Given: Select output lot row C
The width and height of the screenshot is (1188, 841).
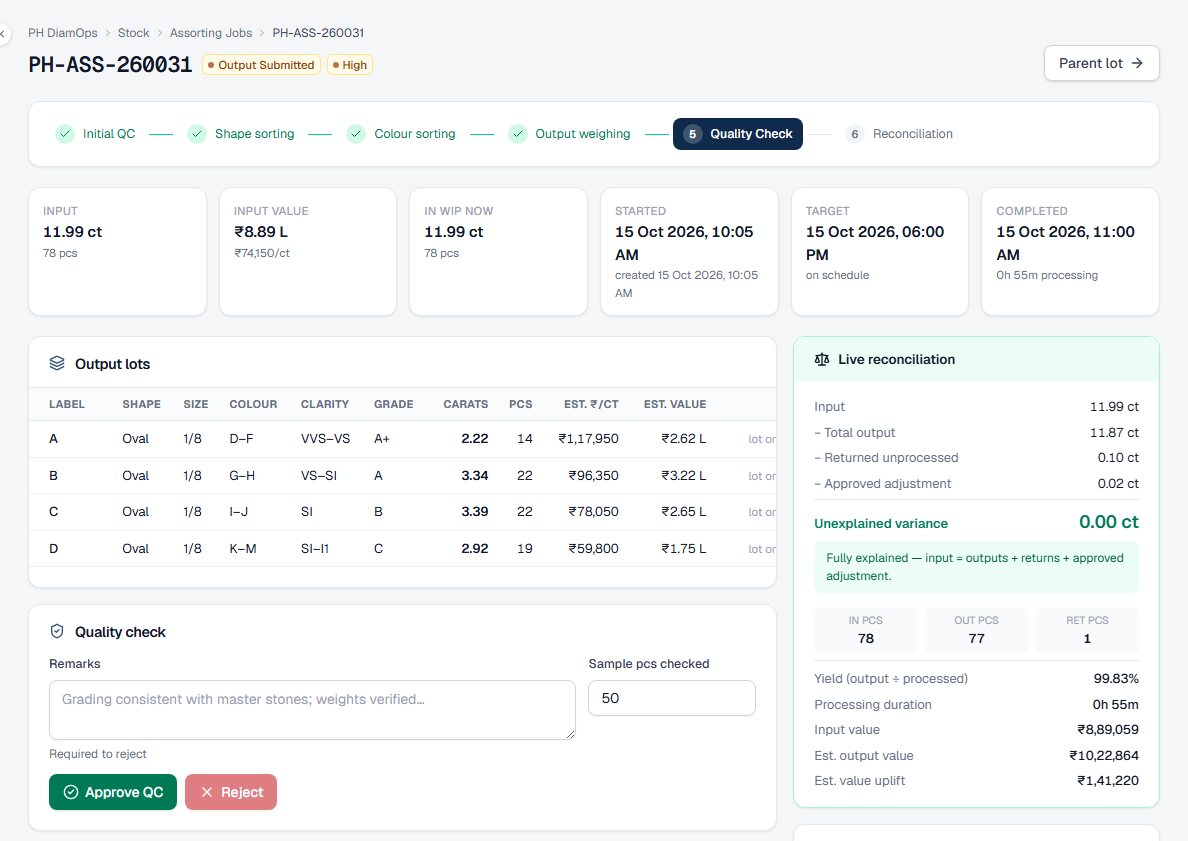Looking at the screenshot, I should pos(402,511).
